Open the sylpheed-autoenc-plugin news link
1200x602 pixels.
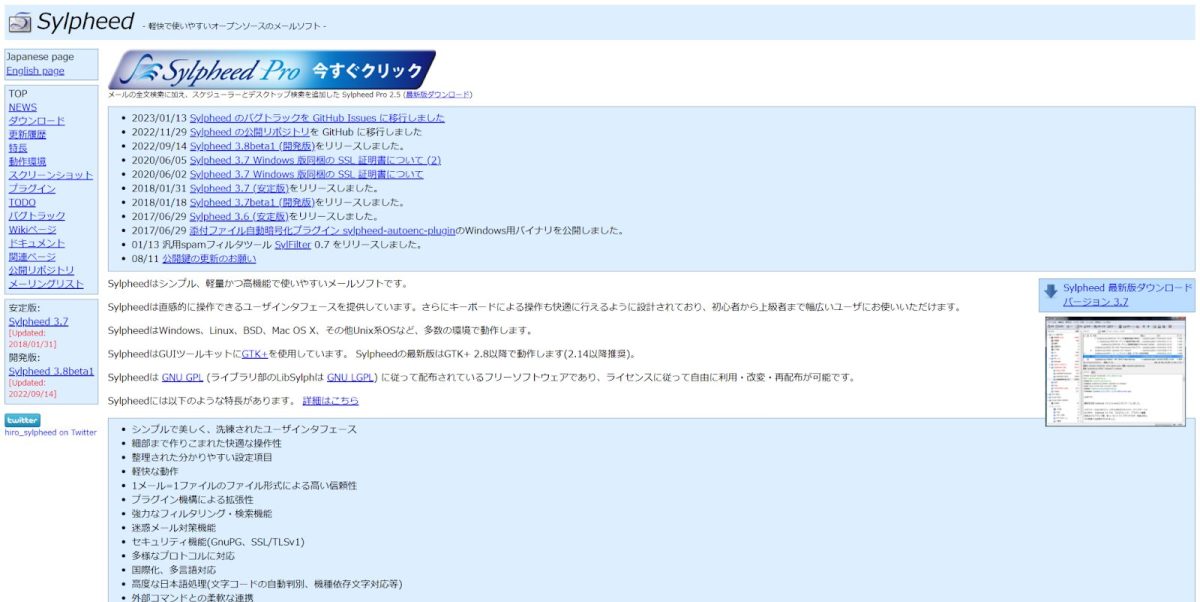pos(322,230)
